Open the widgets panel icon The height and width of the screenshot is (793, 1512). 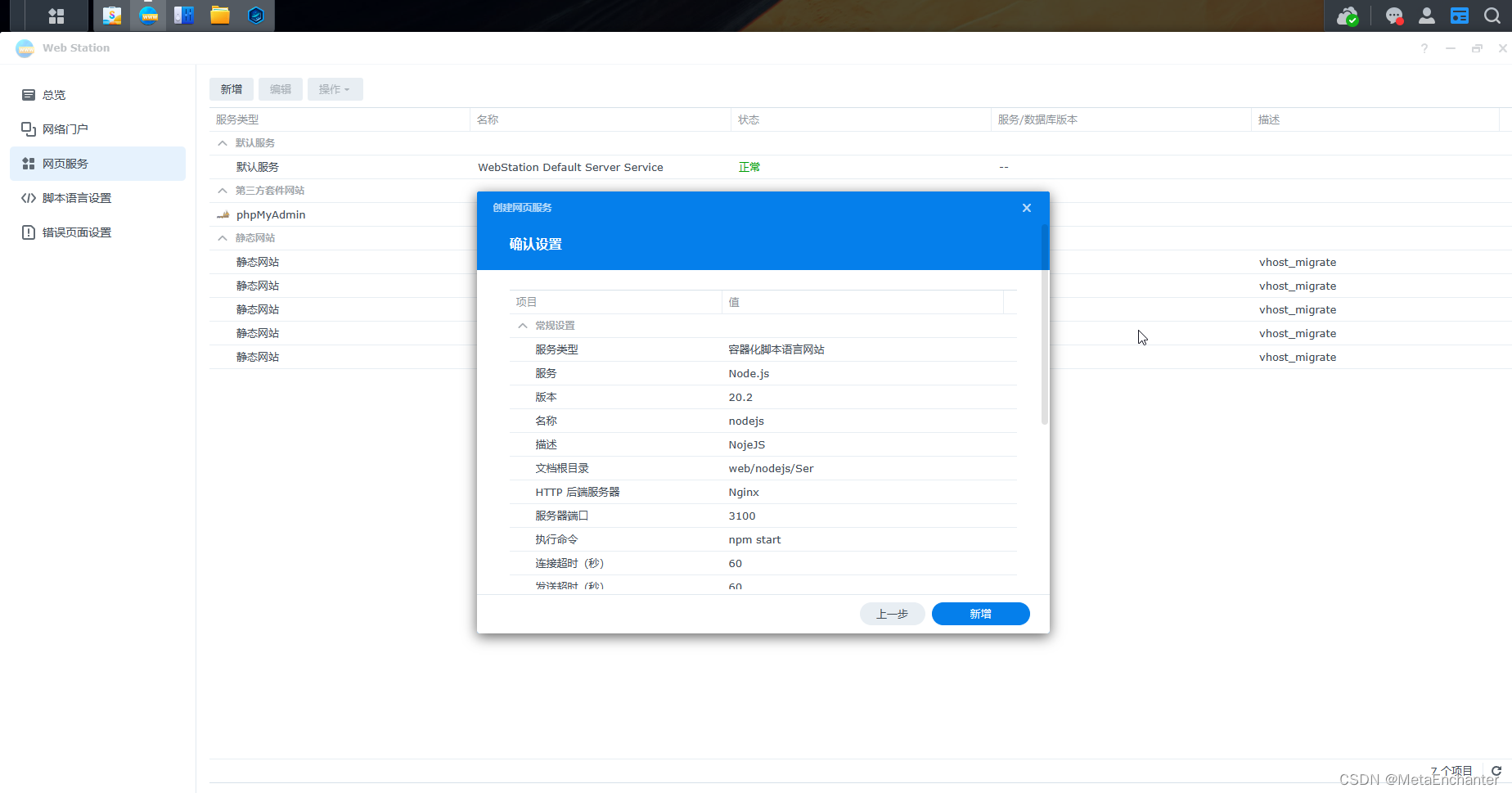tap(1460, 16)
